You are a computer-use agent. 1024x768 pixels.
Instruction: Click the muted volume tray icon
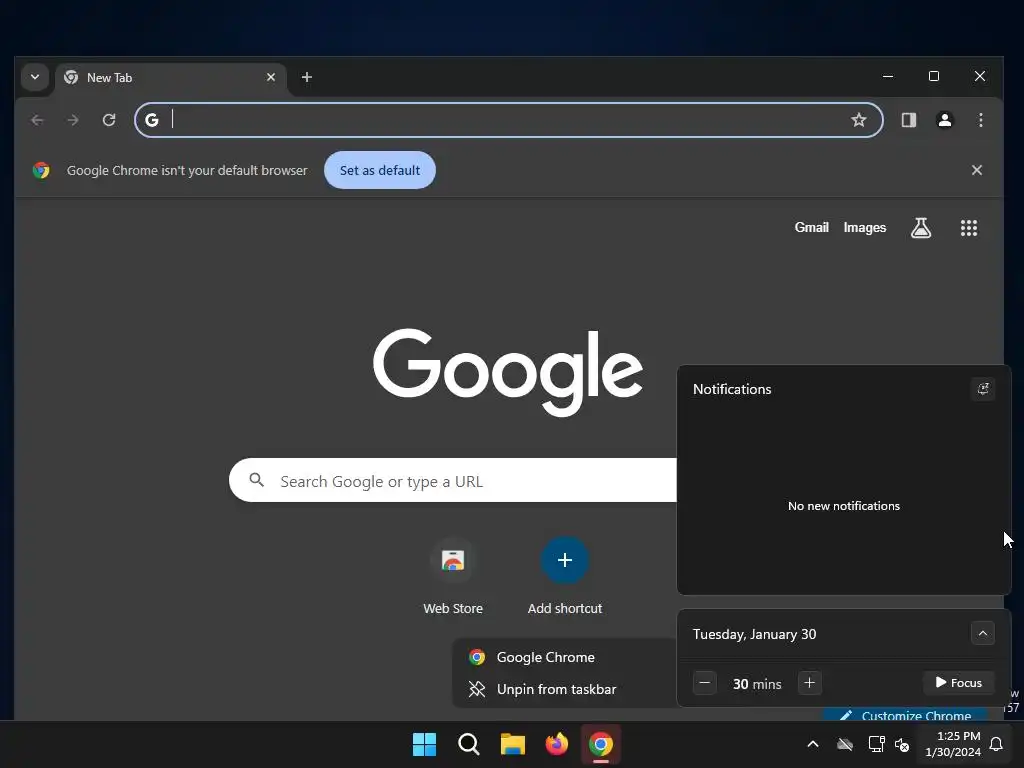(902, 744)
